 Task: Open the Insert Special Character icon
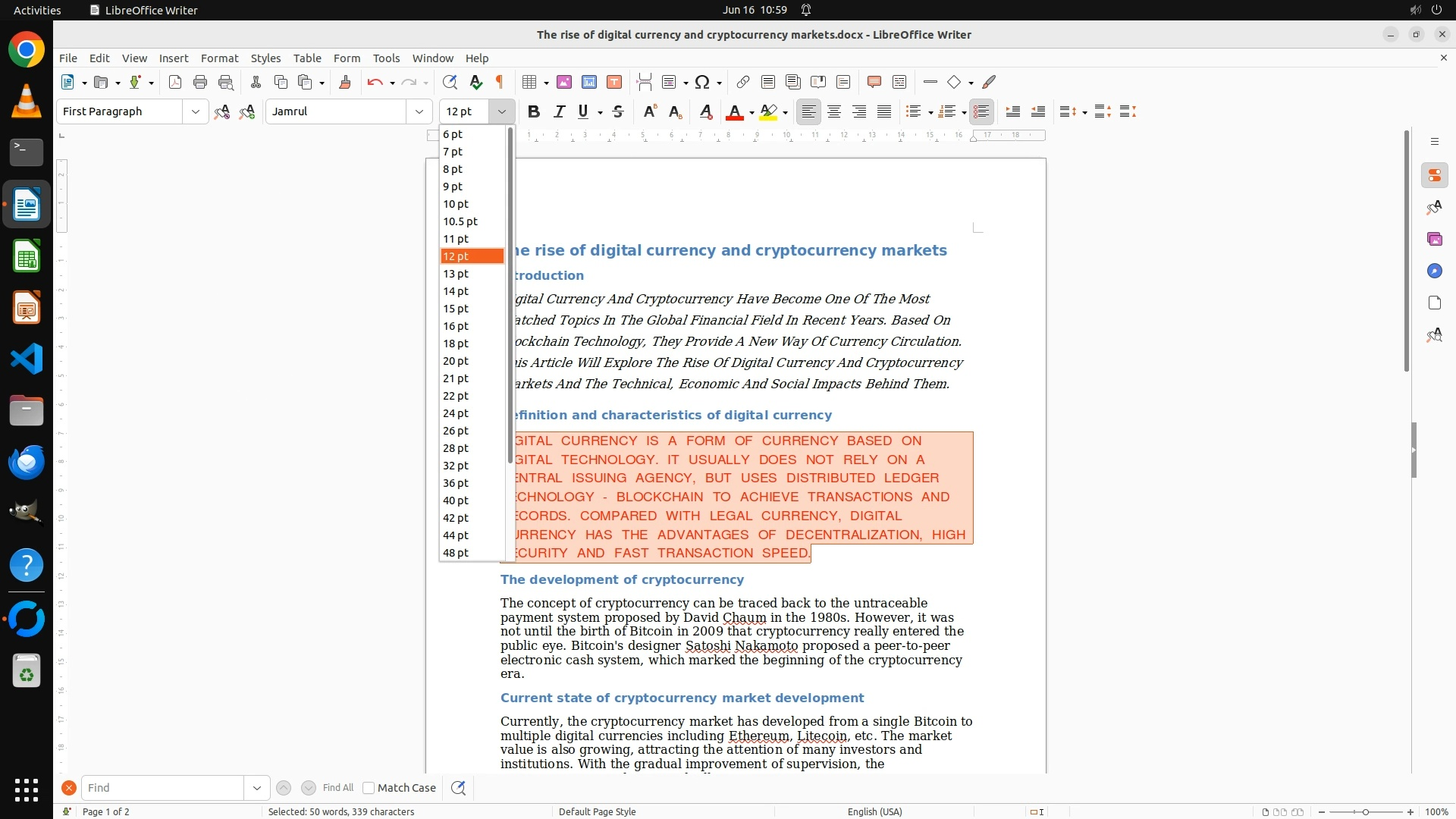(702, 82)
